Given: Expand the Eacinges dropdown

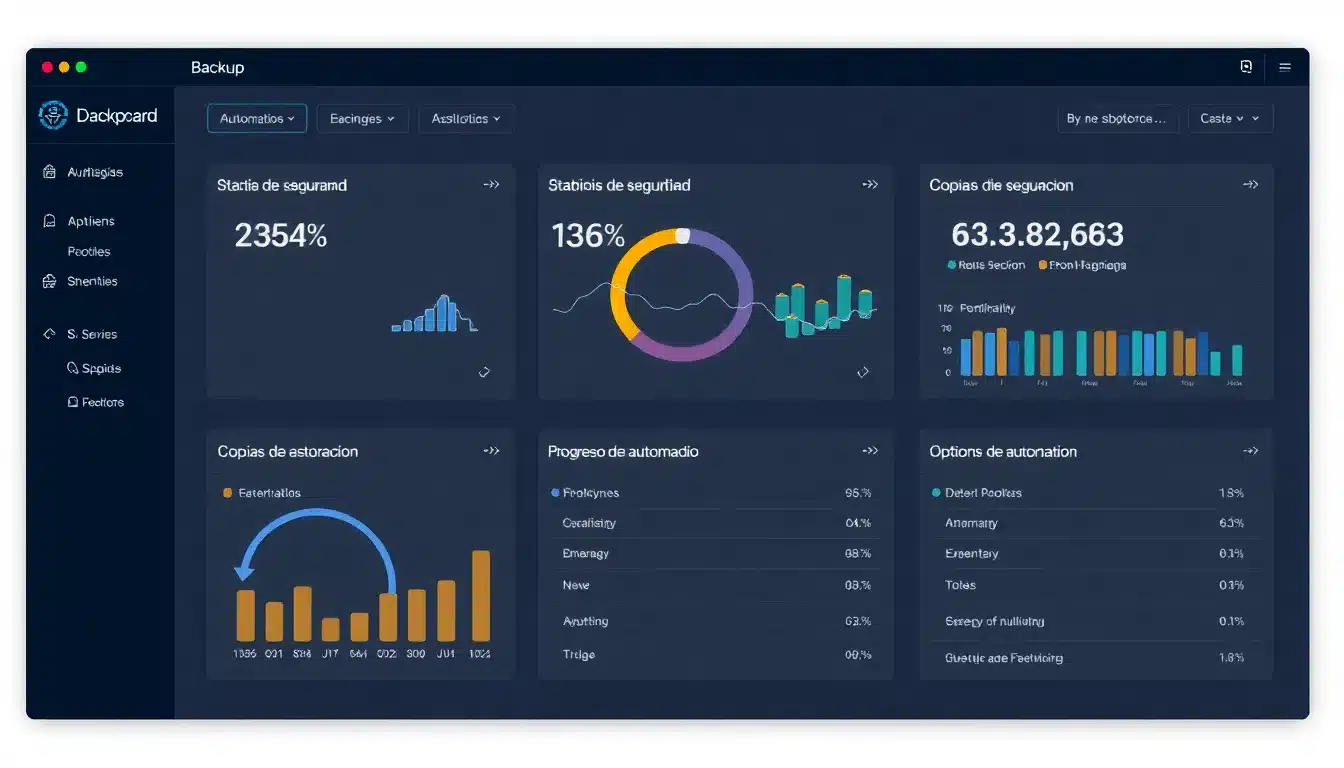Looking at the screenshot, I should coord(362,118).
